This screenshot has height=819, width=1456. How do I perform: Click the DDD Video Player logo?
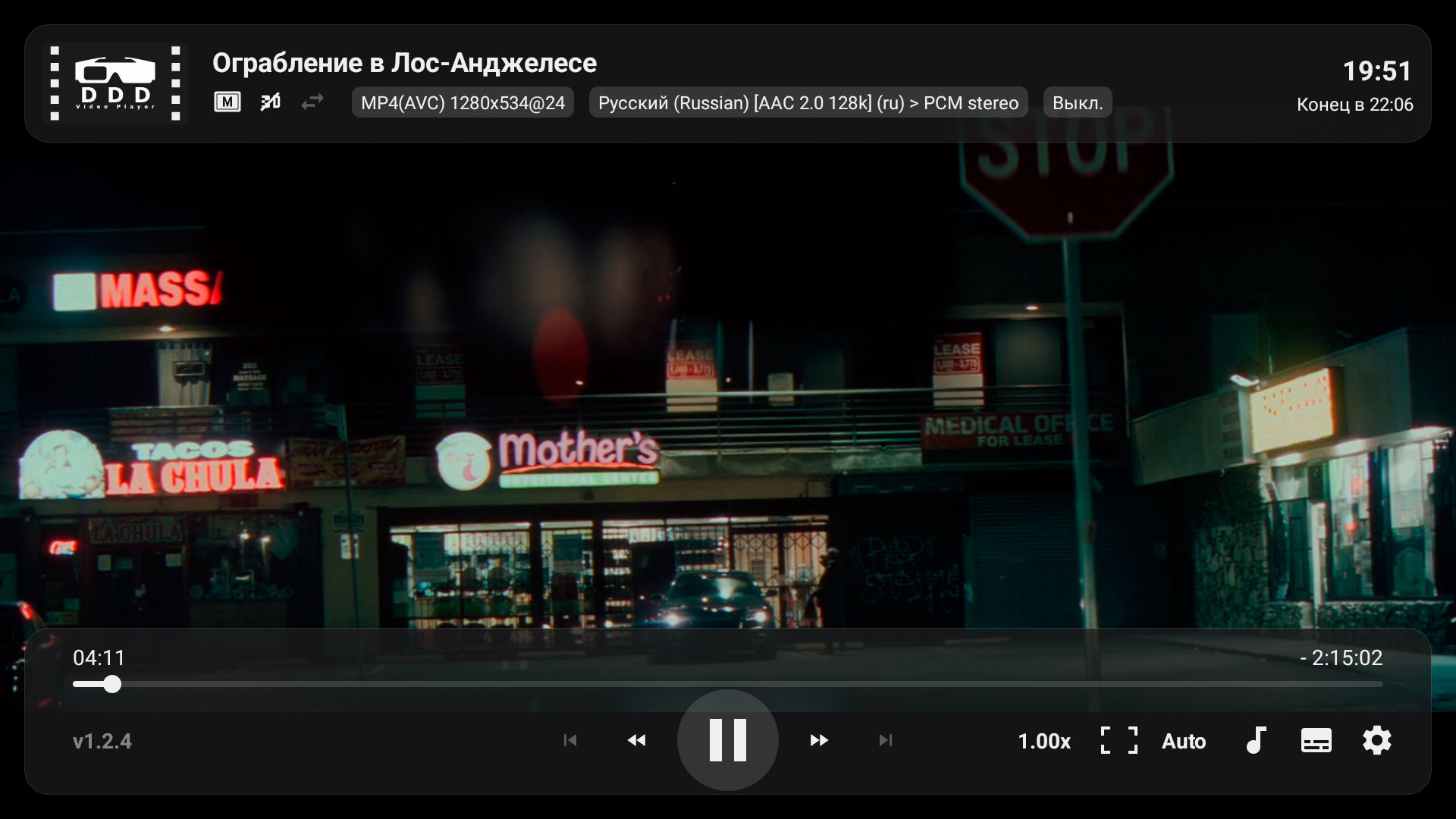[115, 83]
